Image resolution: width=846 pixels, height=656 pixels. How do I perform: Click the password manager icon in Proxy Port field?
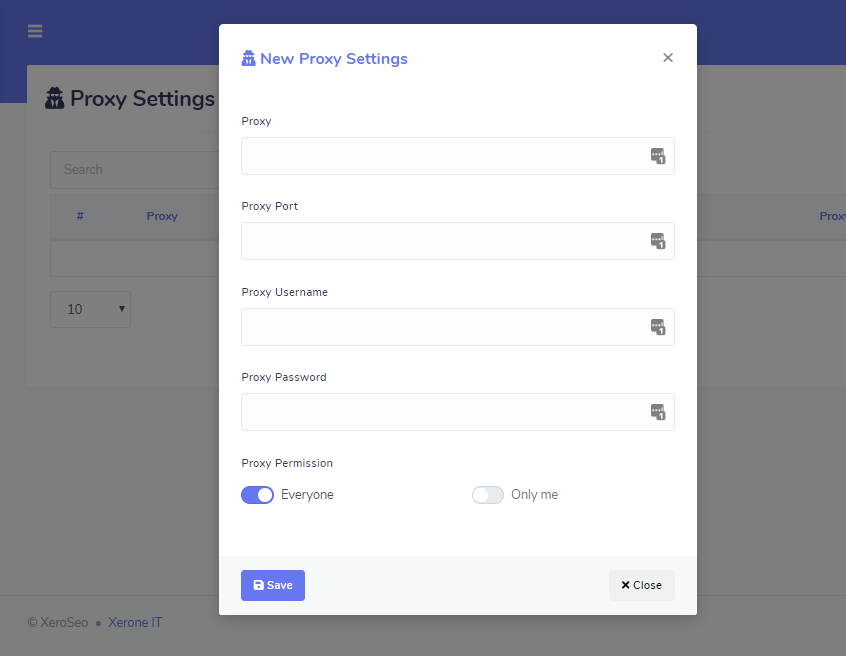click(657, 241)
